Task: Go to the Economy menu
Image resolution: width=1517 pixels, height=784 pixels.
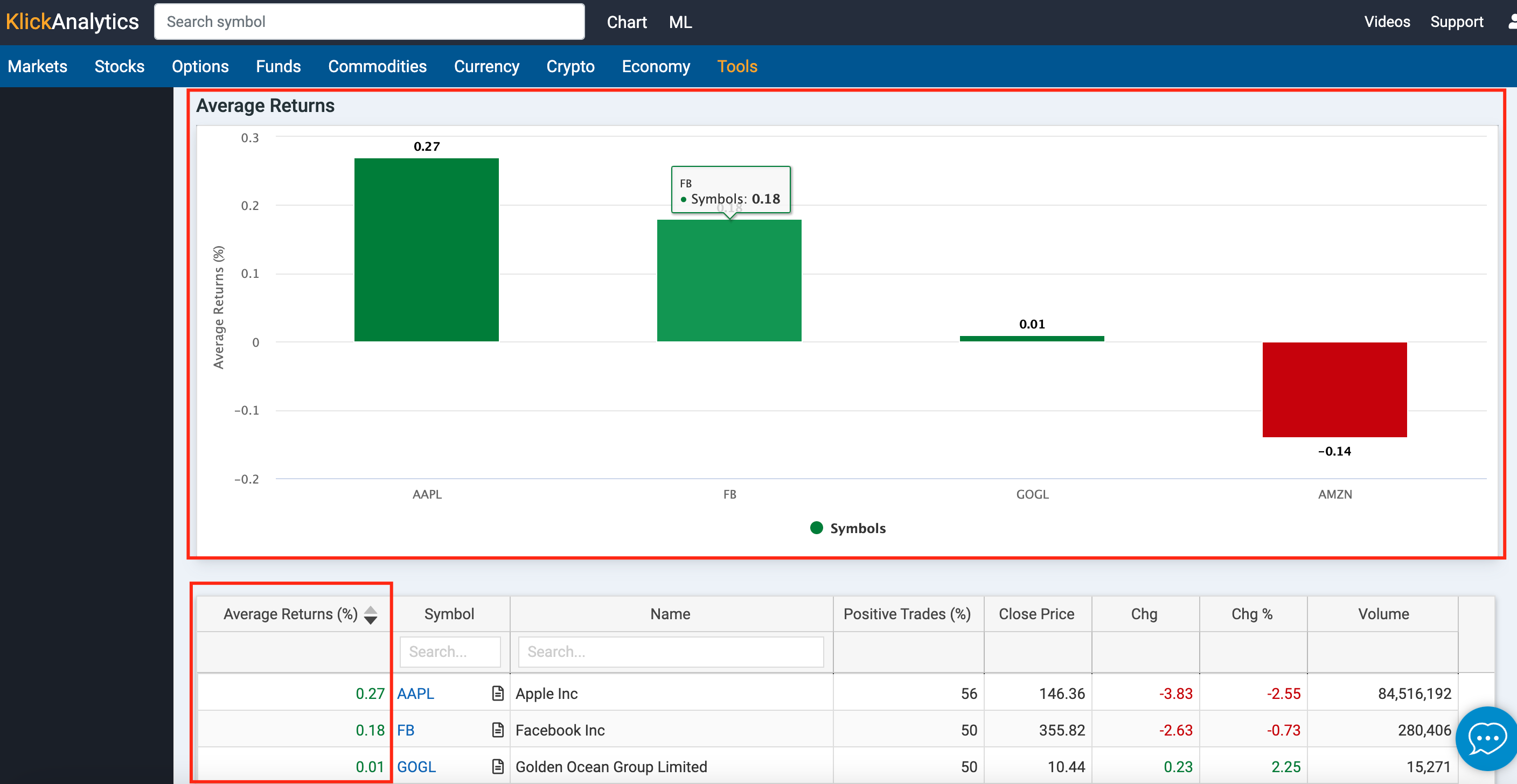Action: pyautogui.click(x=656, y=66)
